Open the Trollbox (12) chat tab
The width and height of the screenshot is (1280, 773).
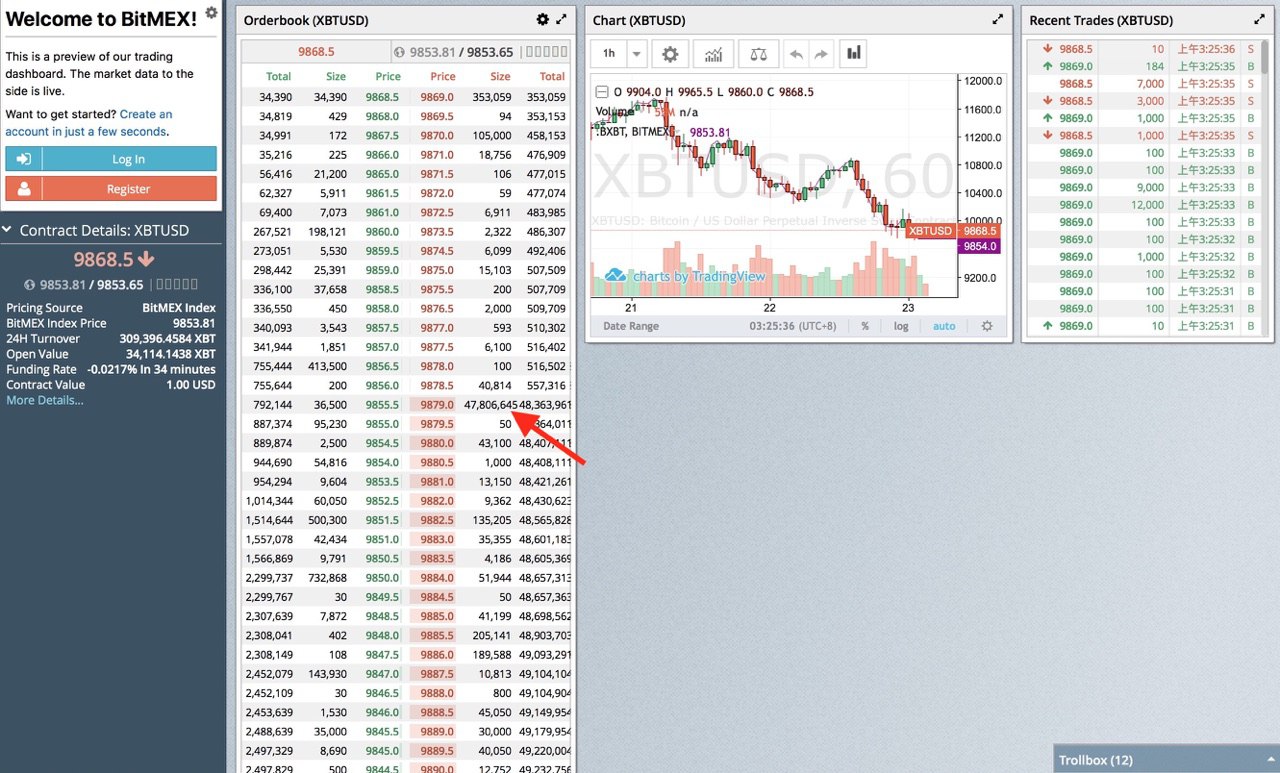point(1096,760)
